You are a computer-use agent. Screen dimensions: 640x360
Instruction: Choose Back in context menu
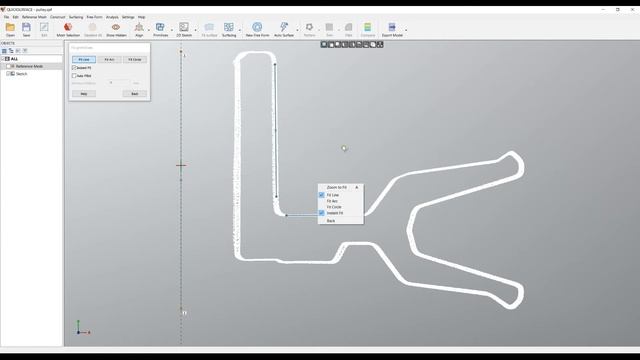pyautogui.click(x=341, y=221)
